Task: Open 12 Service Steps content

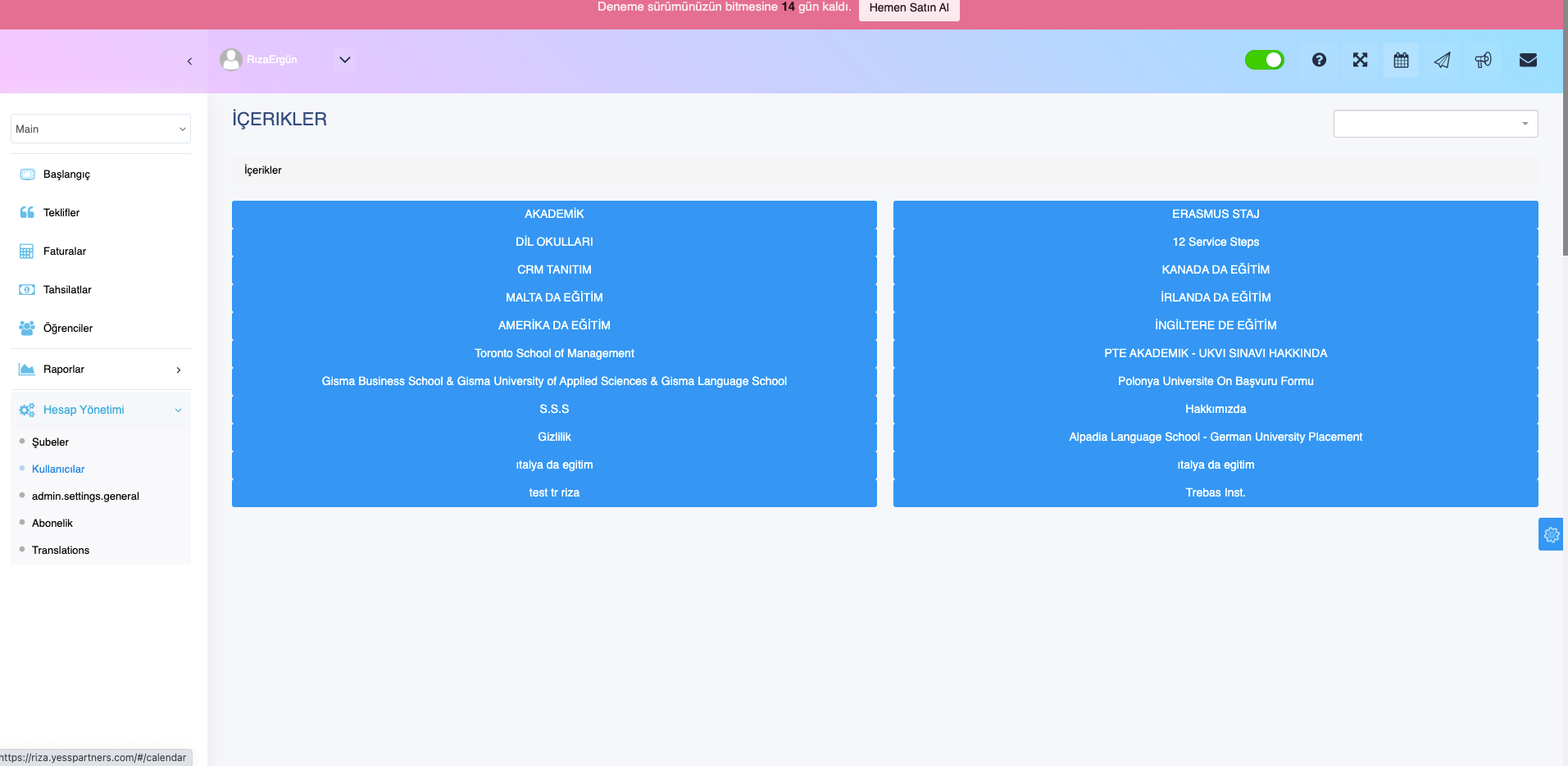Action: [x=1216, y=242]
